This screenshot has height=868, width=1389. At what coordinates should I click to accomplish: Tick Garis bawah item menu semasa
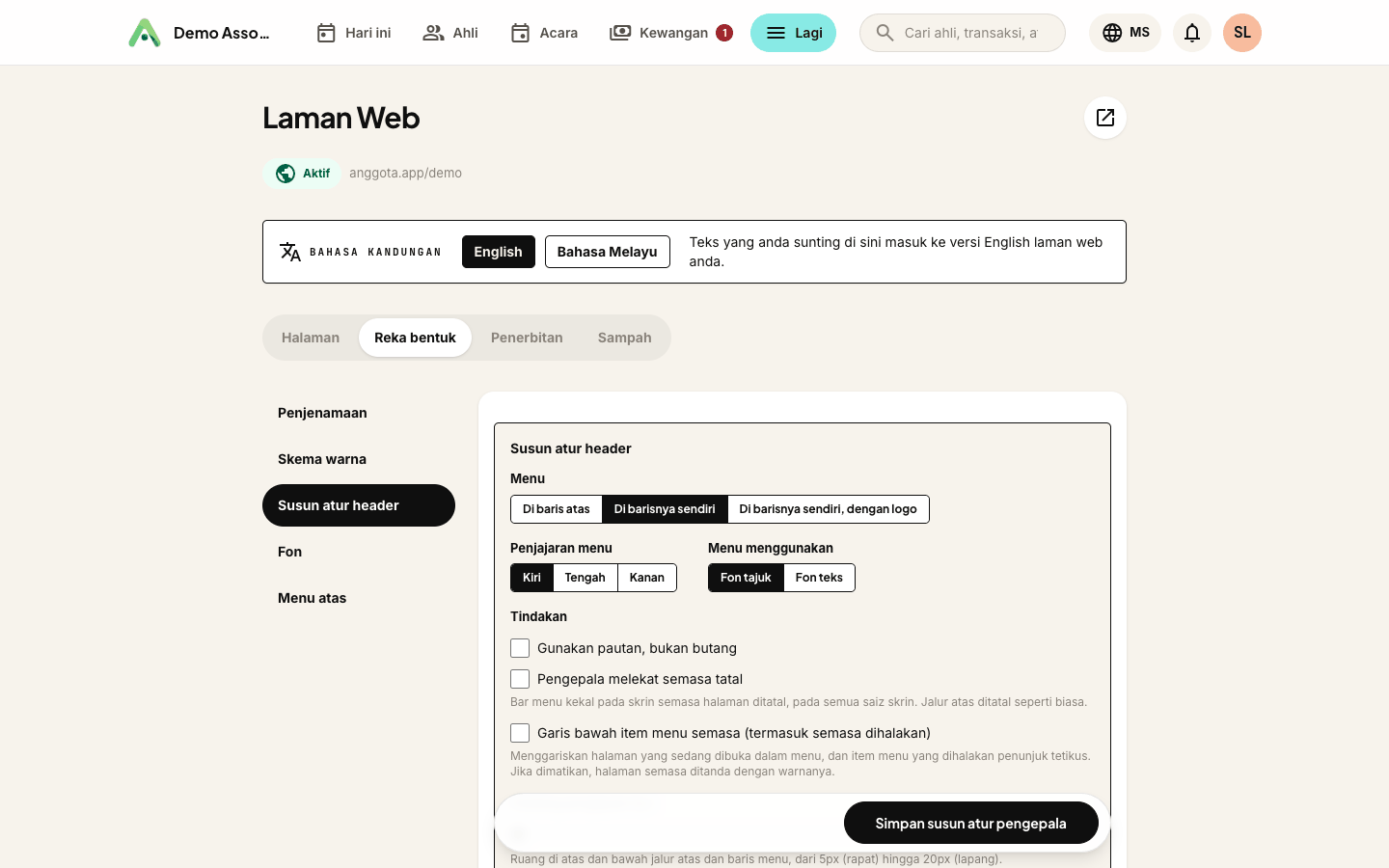coord(520,733)
